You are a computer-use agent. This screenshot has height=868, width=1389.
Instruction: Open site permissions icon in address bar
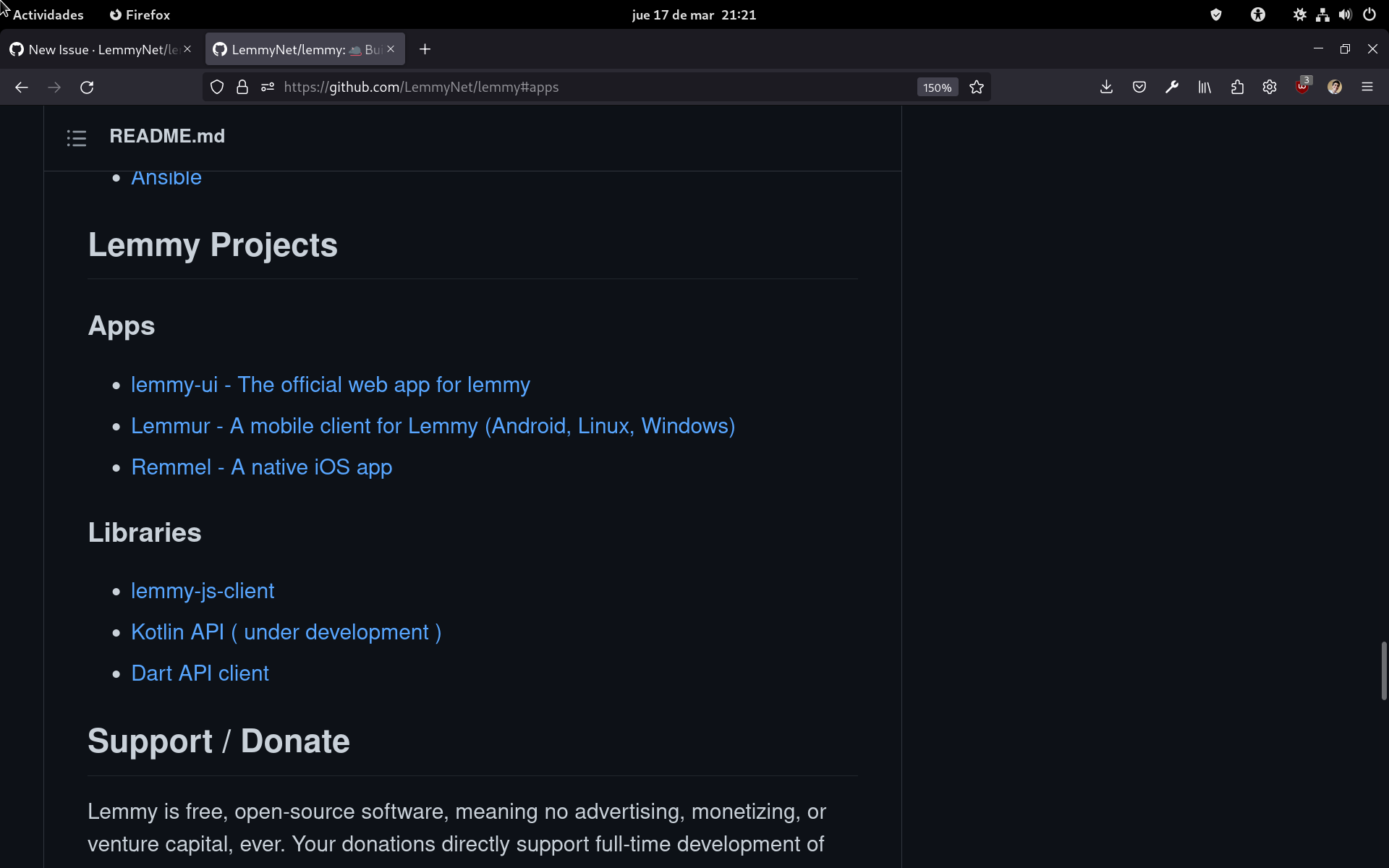[x=268, y=88]
